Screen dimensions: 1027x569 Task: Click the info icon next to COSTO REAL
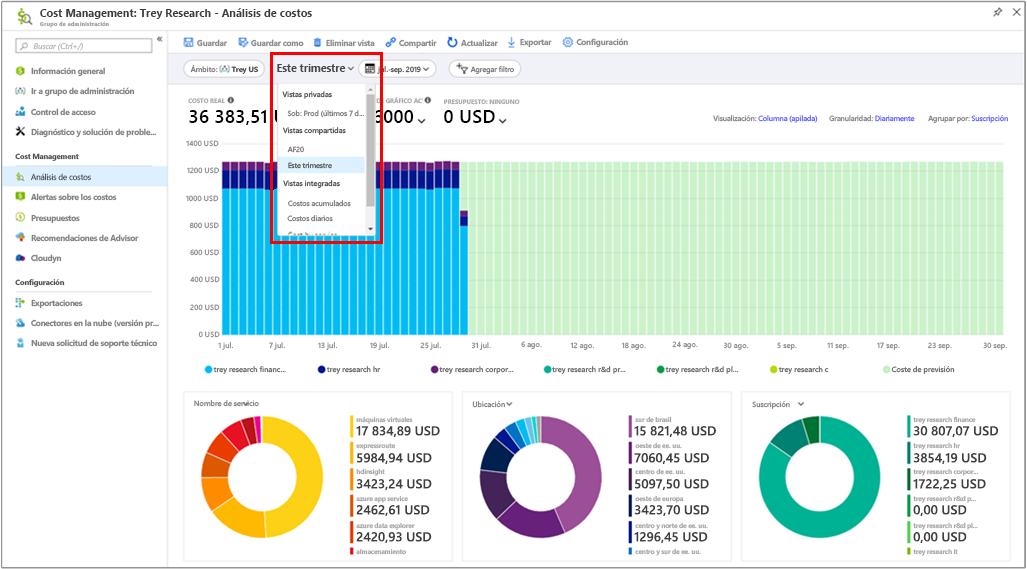231,100
